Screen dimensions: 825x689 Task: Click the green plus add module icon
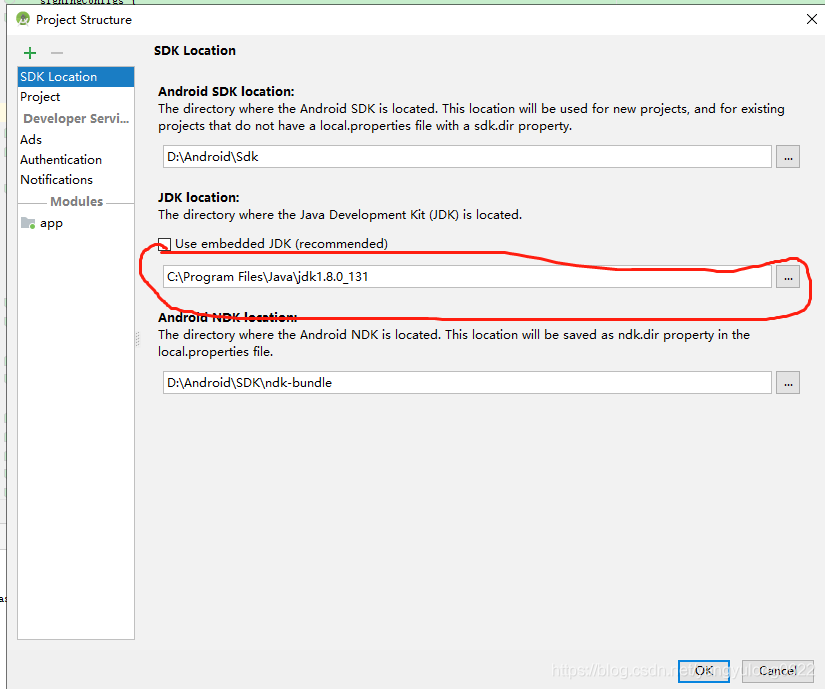click(30, 53)
